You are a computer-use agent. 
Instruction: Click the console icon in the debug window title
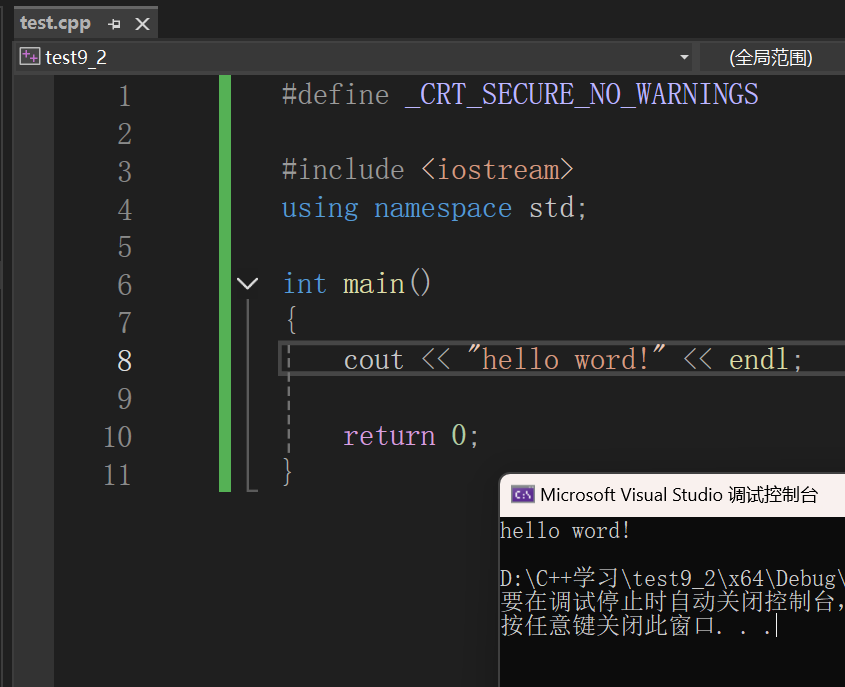pyautogui.click(x=523, y=494)
